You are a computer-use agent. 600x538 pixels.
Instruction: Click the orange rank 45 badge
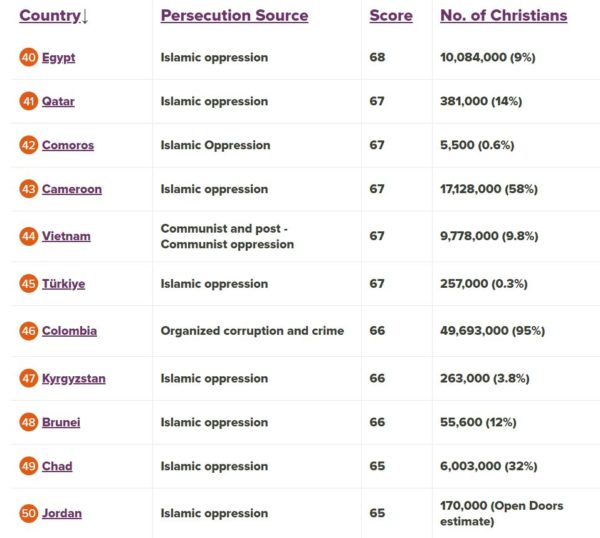pos(28,284)
